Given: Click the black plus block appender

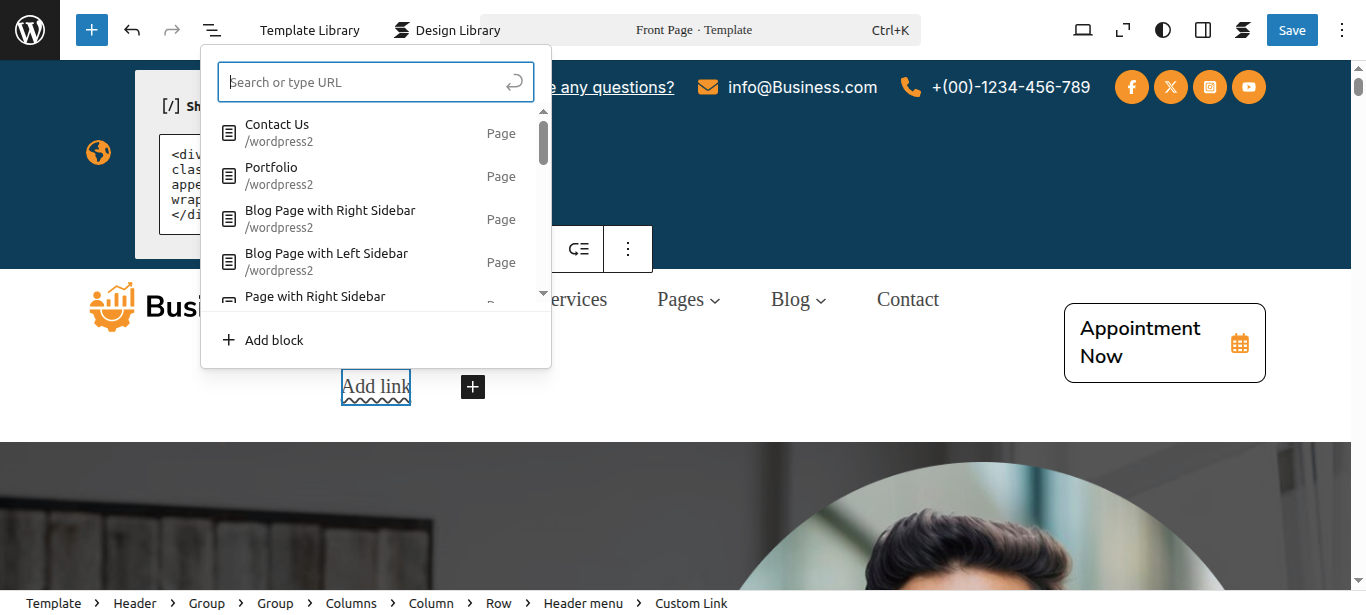Looking at the screenshot, I should (x=473, y=387).
